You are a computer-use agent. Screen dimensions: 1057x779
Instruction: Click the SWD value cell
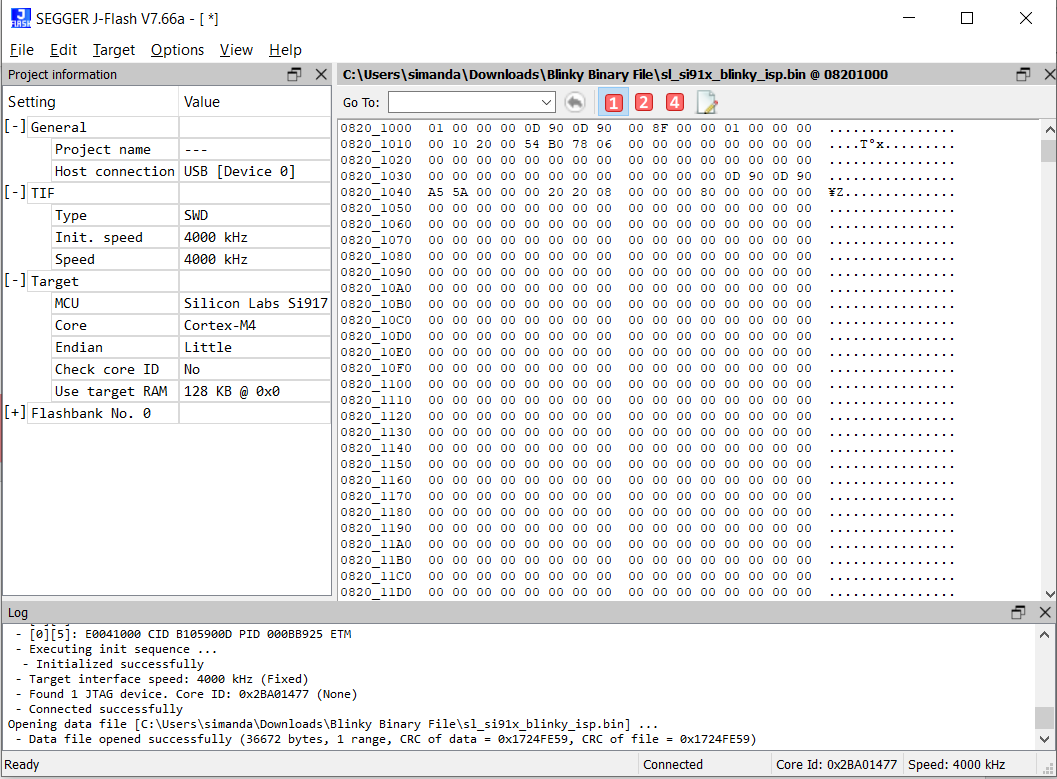click(x=255, y=215)
